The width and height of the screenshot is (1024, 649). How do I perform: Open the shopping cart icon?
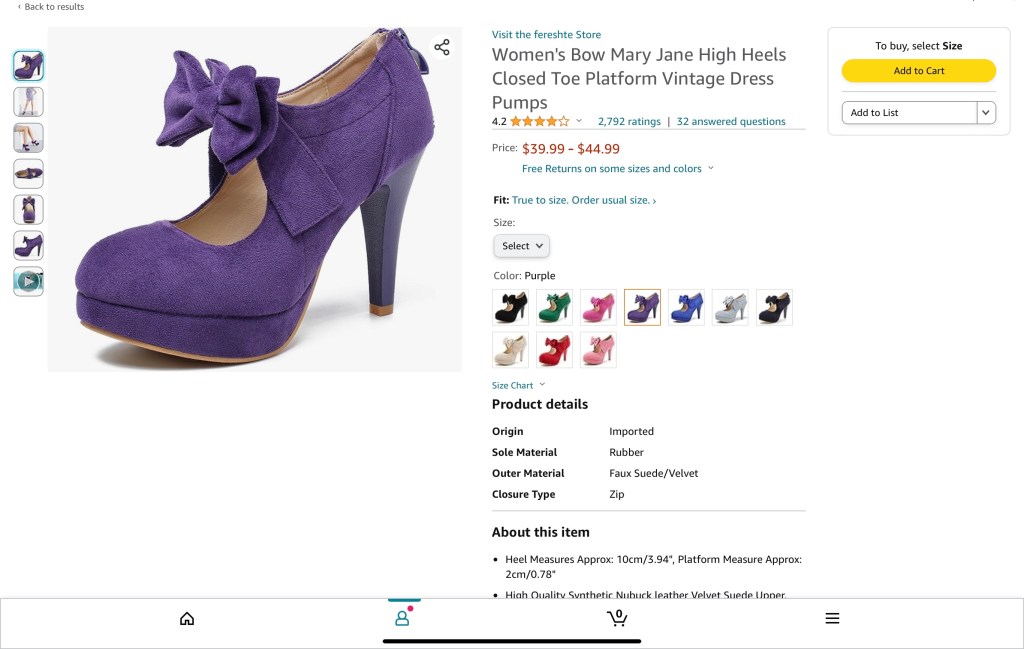click(617, 618)
